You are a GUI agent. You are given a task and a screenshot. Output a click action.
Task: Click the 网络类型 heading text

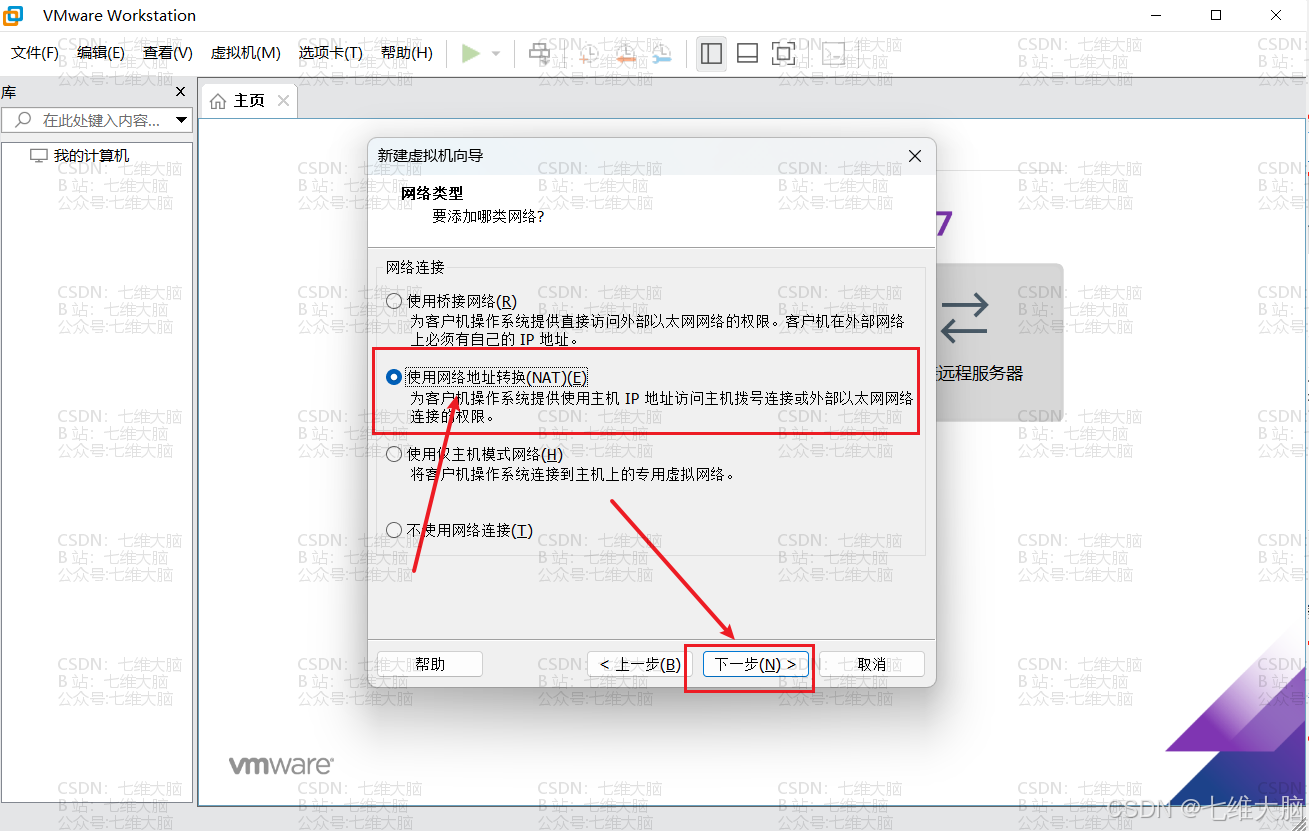click(x=432, y=193)
